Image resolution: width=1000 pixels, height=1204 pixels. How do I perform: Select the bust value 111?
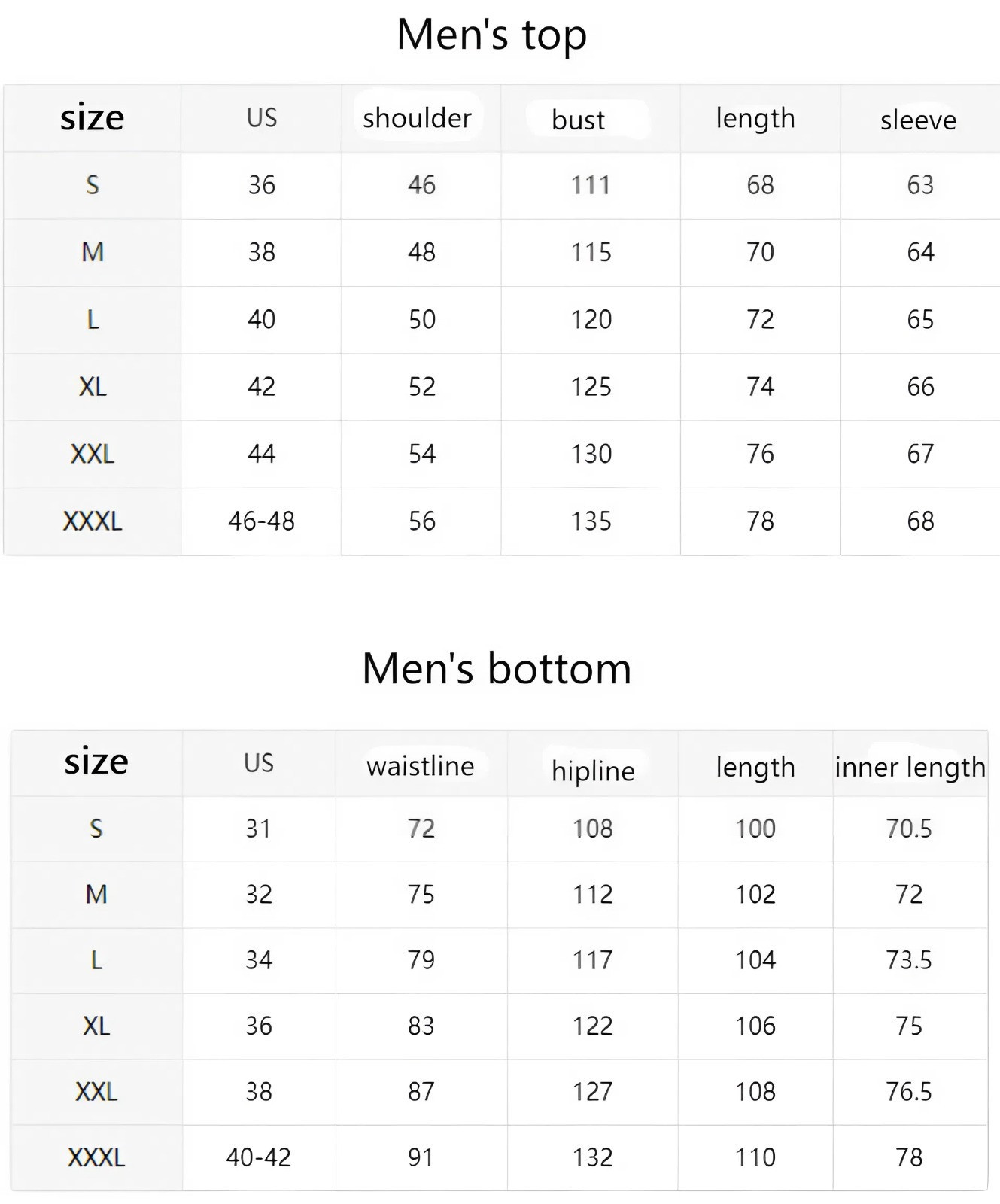click(x=591, y=185)
